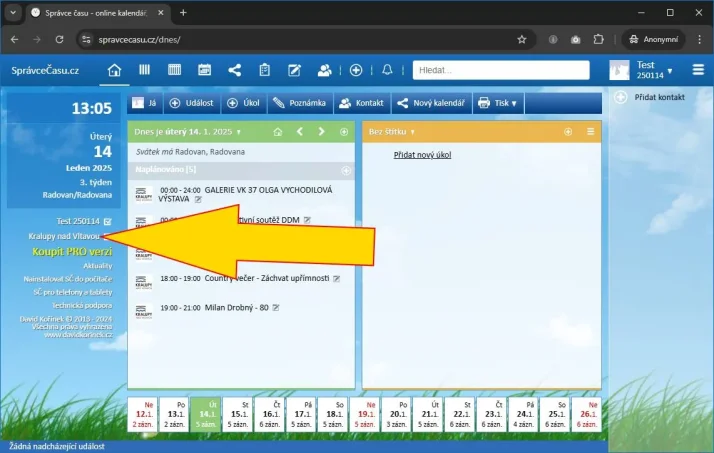Image resolution: width=714 pixels, height=453 pixels.
Task: Open the list menu icon in Bez štítku panel
Action: 590,131
